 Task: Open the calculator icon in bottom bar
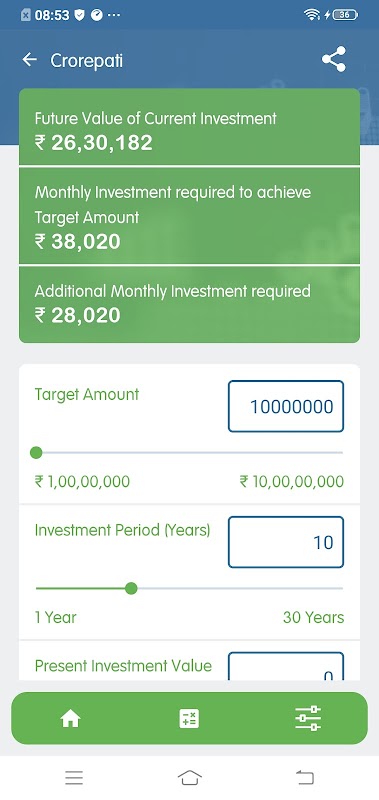(189, 719)
